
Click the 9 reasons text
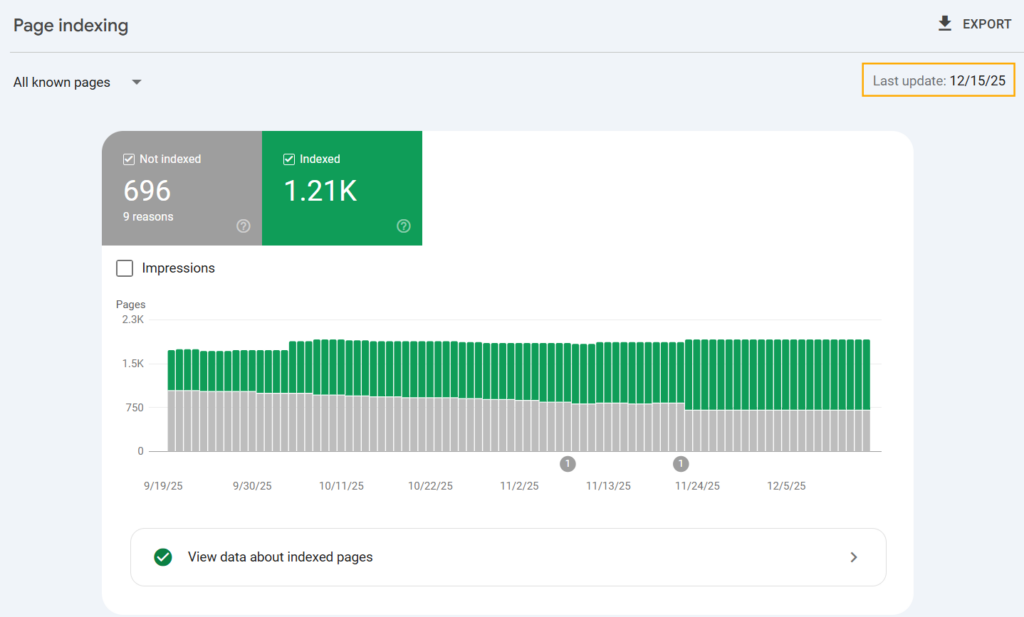click(148, 217)
